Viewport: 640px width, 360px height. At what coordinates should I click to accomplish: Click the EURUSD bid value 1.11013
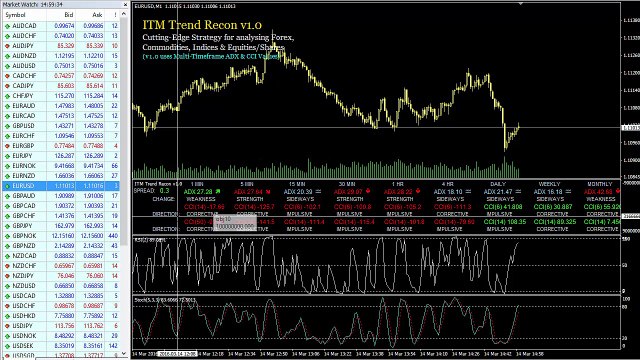pyautogui.click(x=64, y=186)
